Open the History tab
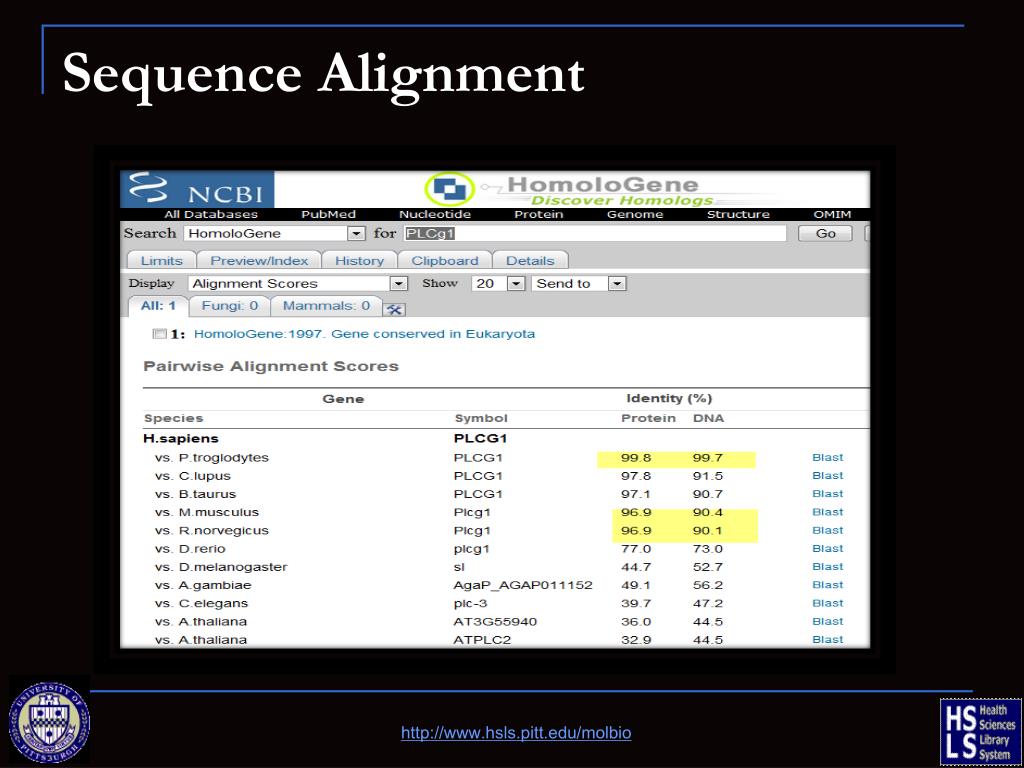1024x768 pixels. click(359, 261)
